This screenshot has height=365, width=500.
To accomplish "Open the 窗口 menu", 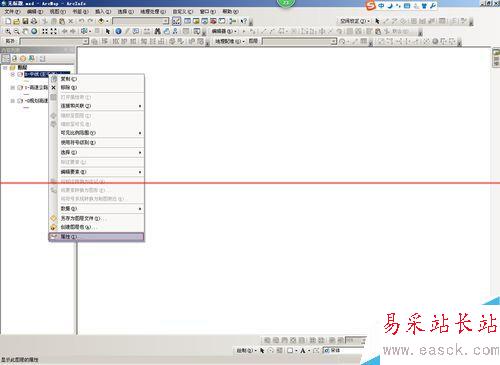I will coord(208,11).
